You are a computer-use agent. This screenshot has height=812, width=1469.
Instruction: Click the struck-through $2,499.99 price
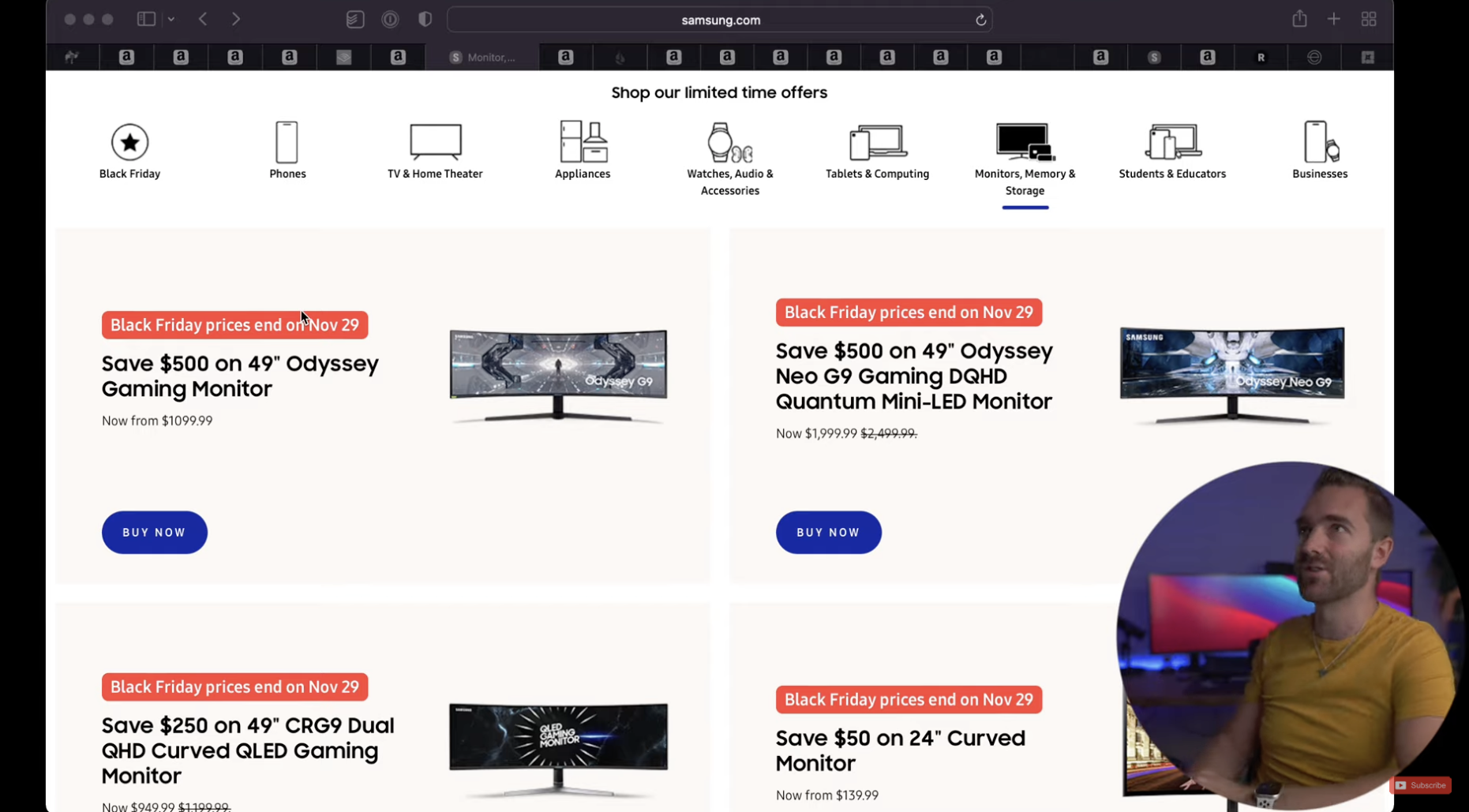tap(889, 433)
